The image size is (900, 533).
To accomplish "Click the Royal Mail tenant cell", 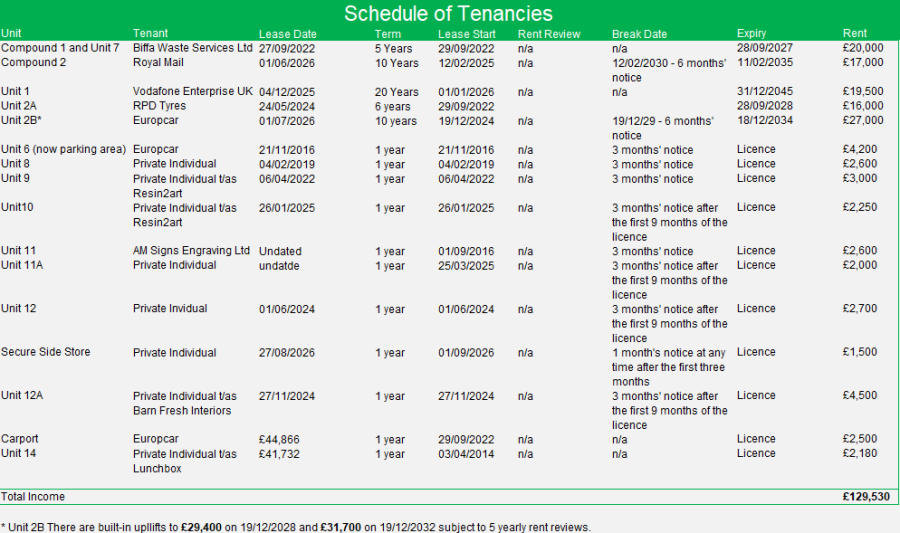I will click(x=158, y=62).
